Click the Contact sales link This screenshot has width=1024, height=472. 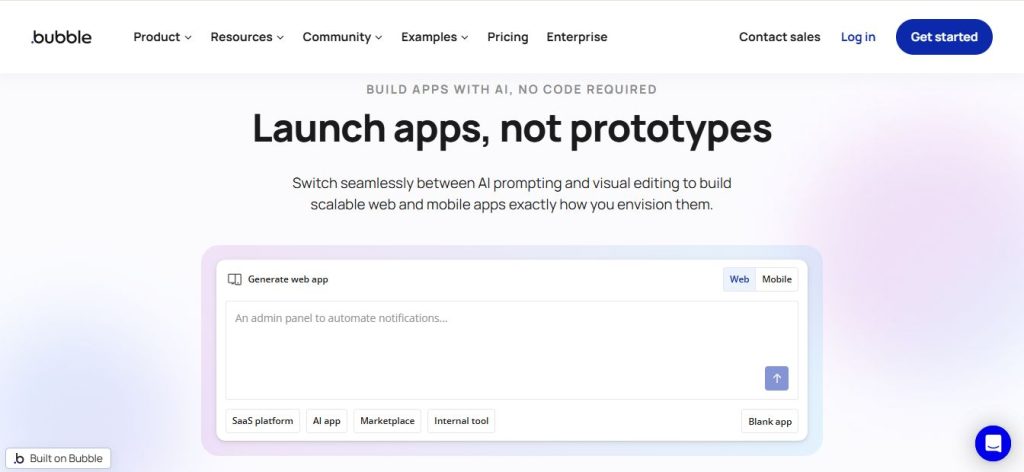tap(779, 37)
